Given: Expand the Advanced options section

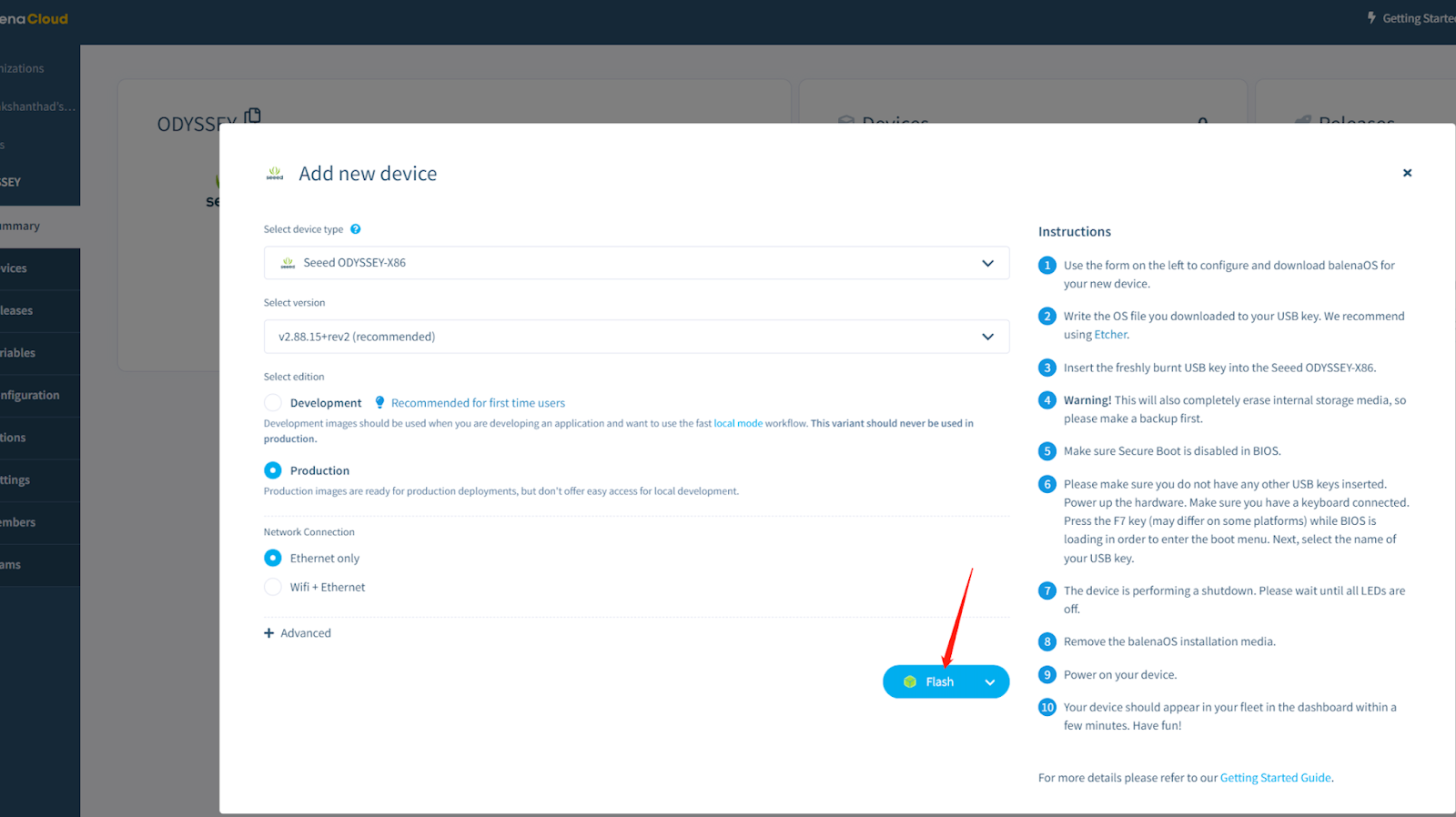Looking at the screenshot, I should (x=298, y=633).
